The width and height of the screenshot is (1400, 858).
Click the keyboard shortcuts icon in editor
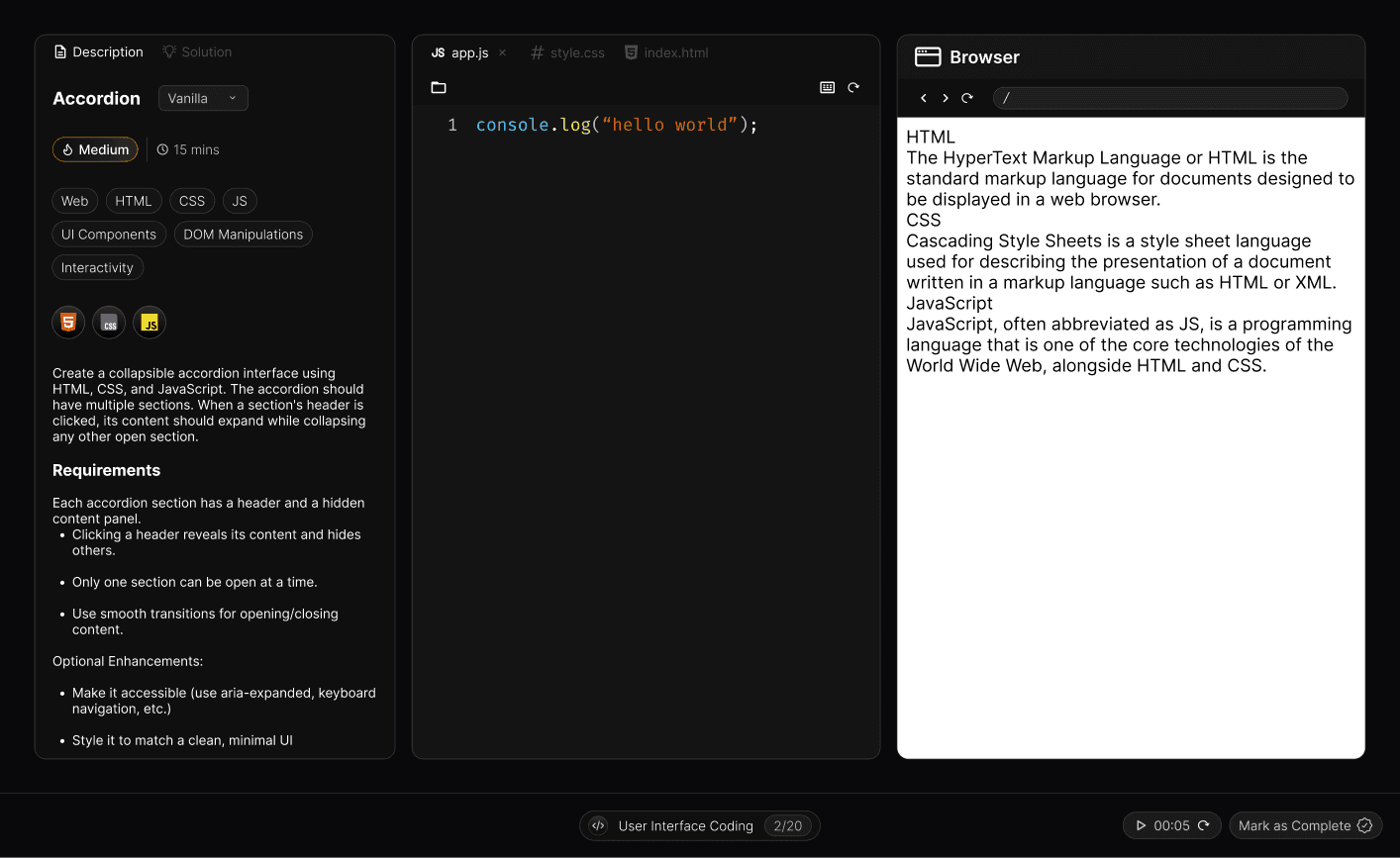click(x=828, y=88)
